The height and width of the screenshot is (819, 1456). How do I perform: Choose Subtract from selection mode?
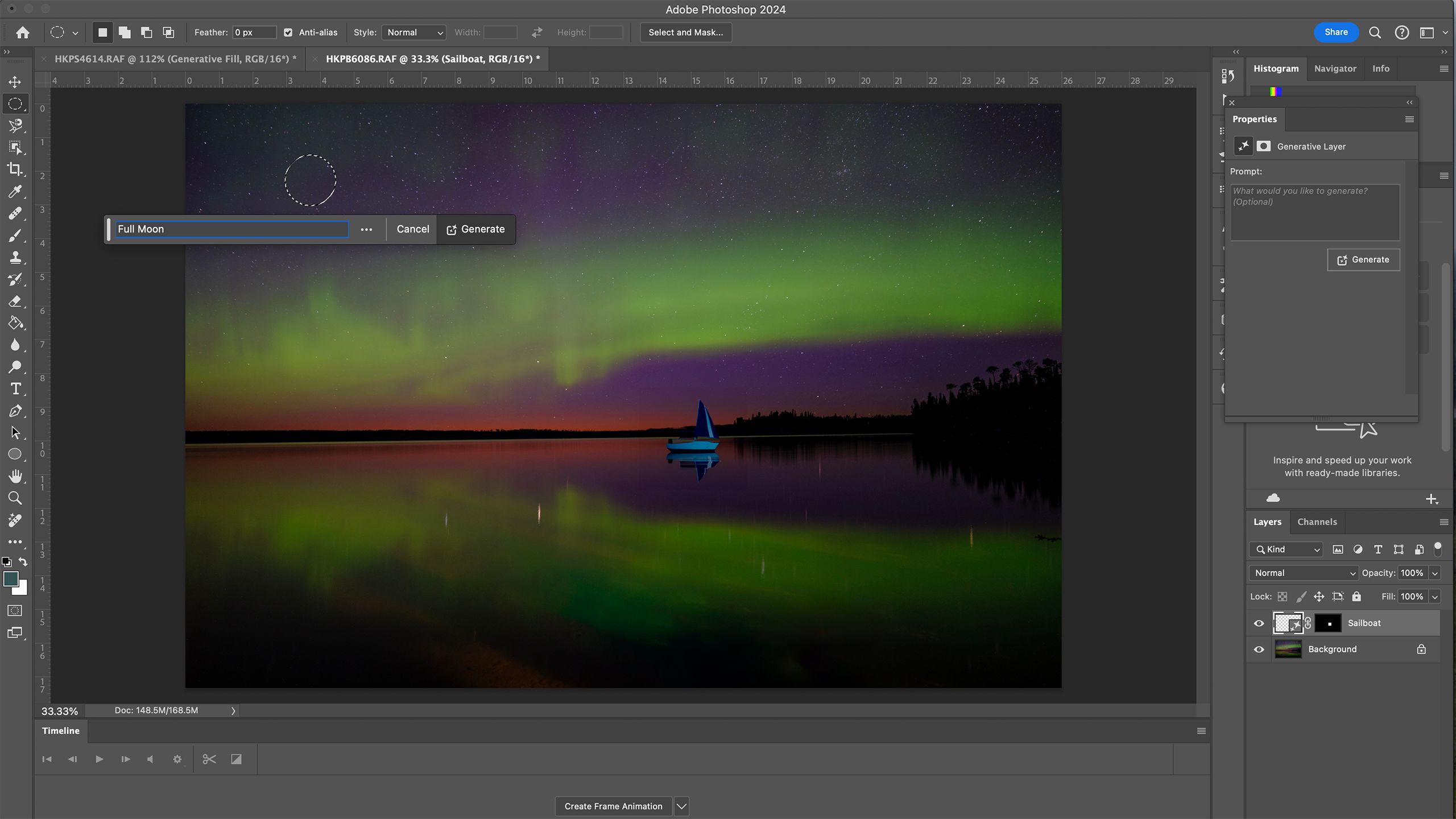pyautogui.click(x=147, y=32)
